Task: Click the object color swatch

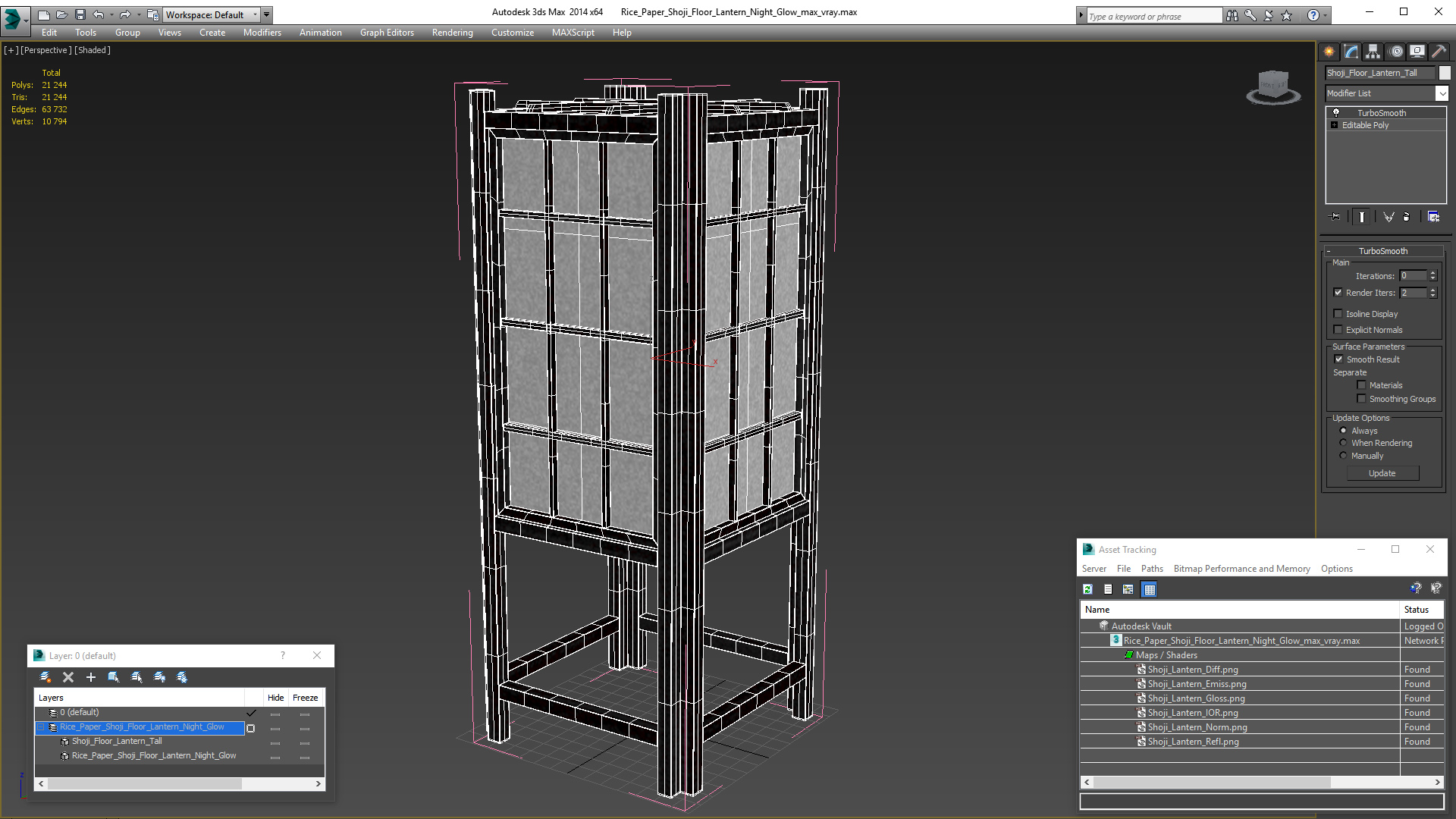Action: (1445, 73)
